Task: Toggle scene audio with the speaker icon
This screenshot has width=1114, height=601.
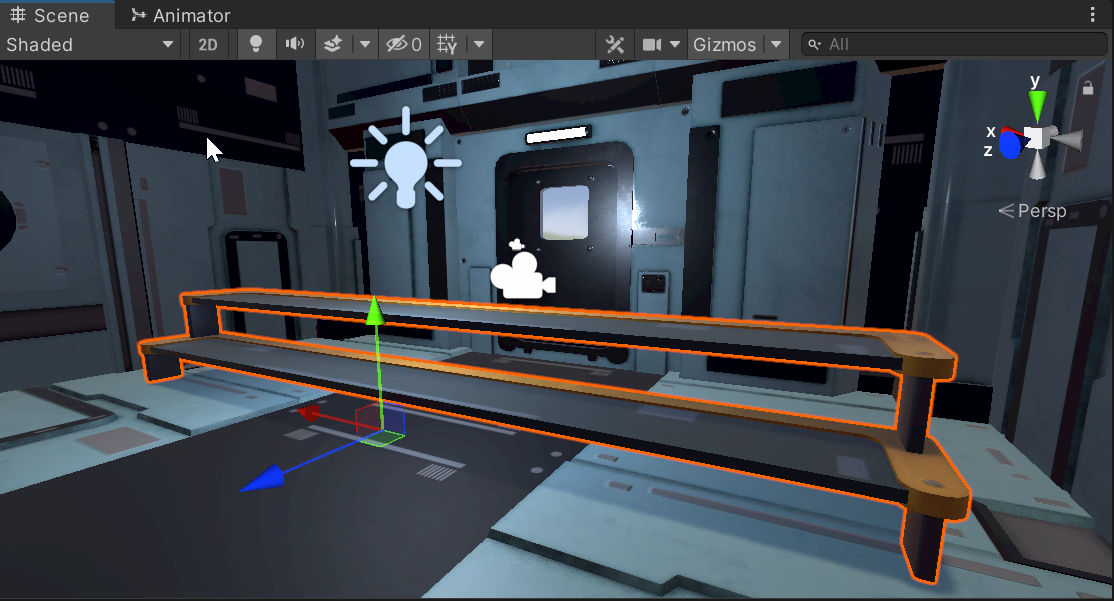Action: 294,44
